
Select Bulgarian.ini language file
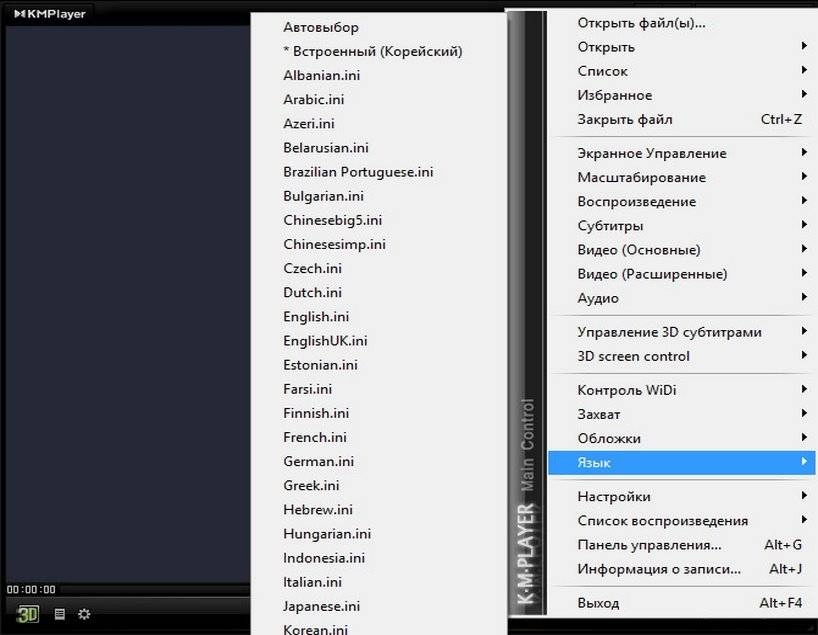379,196
